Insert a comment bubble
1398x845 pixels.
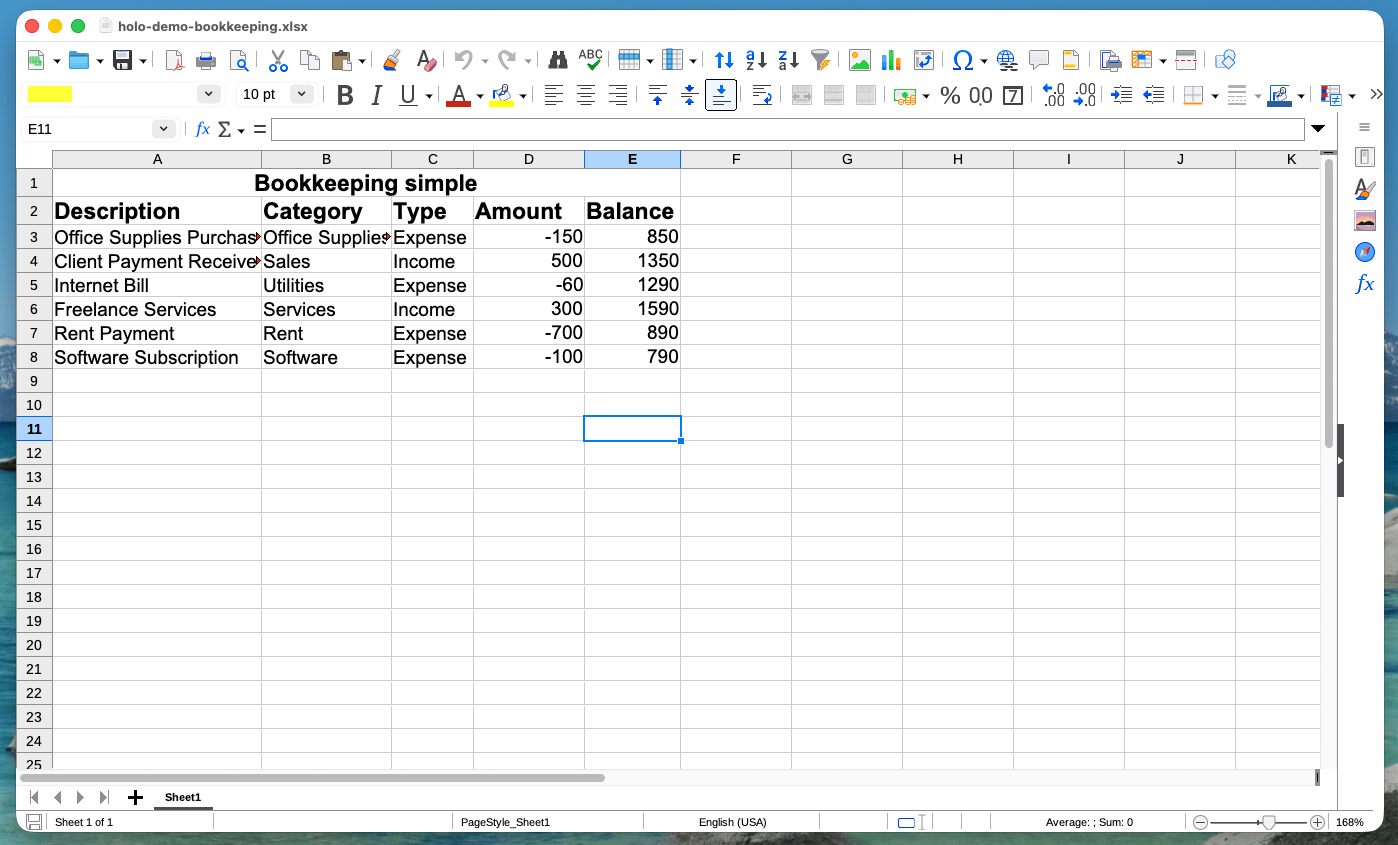pyautogui.click(x=1039, y=61)
